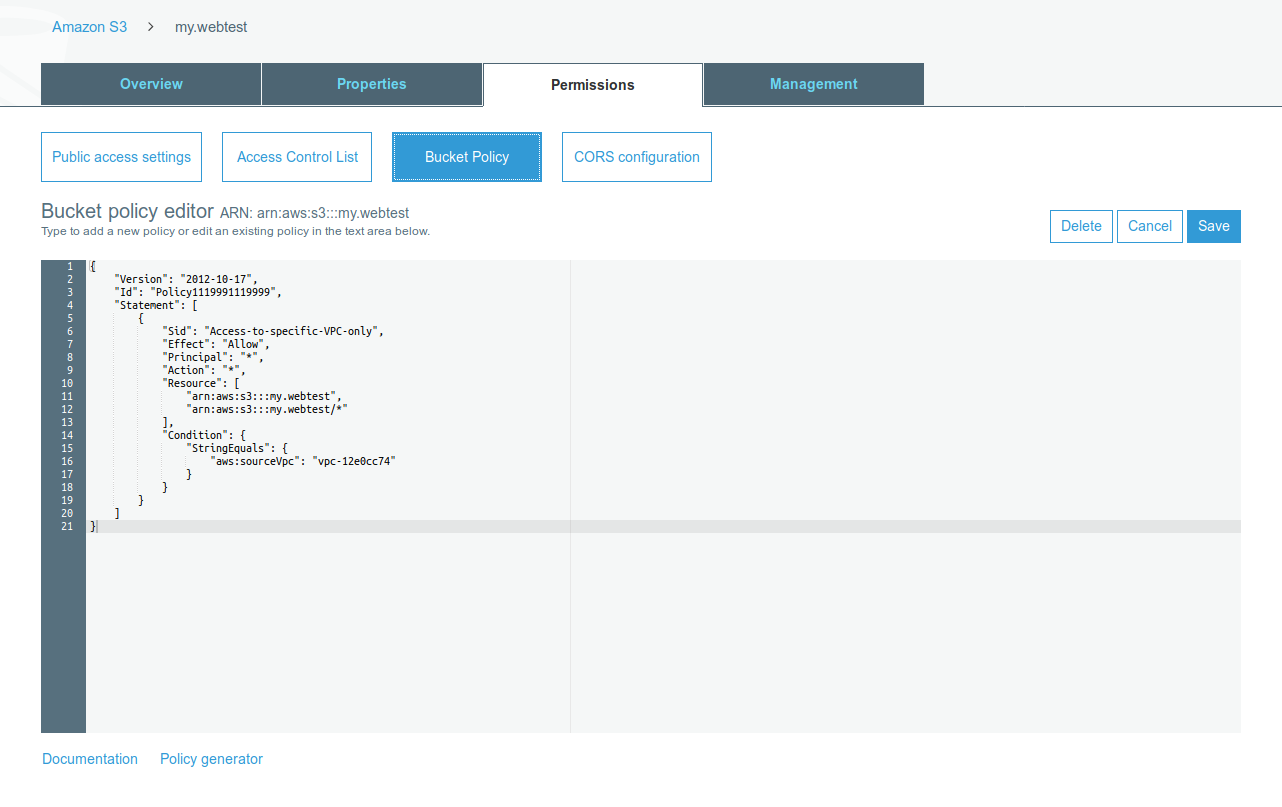The image size is (1282, 807).
Task: Click line number 1 in the gutter
Action: [x=69, y=266]
